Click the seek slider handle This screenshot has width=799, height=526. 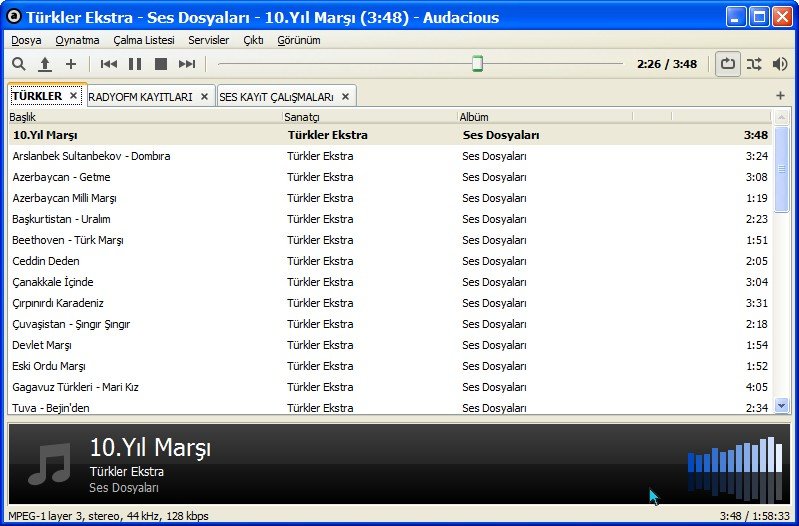pos(477,64)
